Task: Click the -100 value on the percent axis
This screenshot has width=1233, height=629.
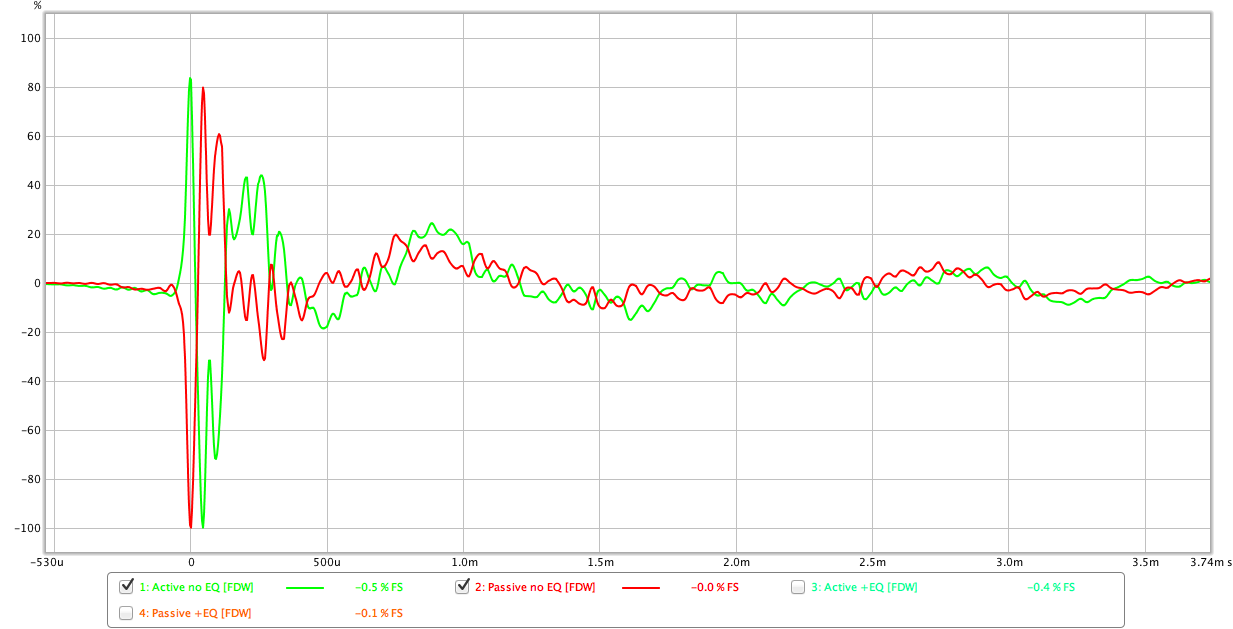Action: click(x=26, y=528)
